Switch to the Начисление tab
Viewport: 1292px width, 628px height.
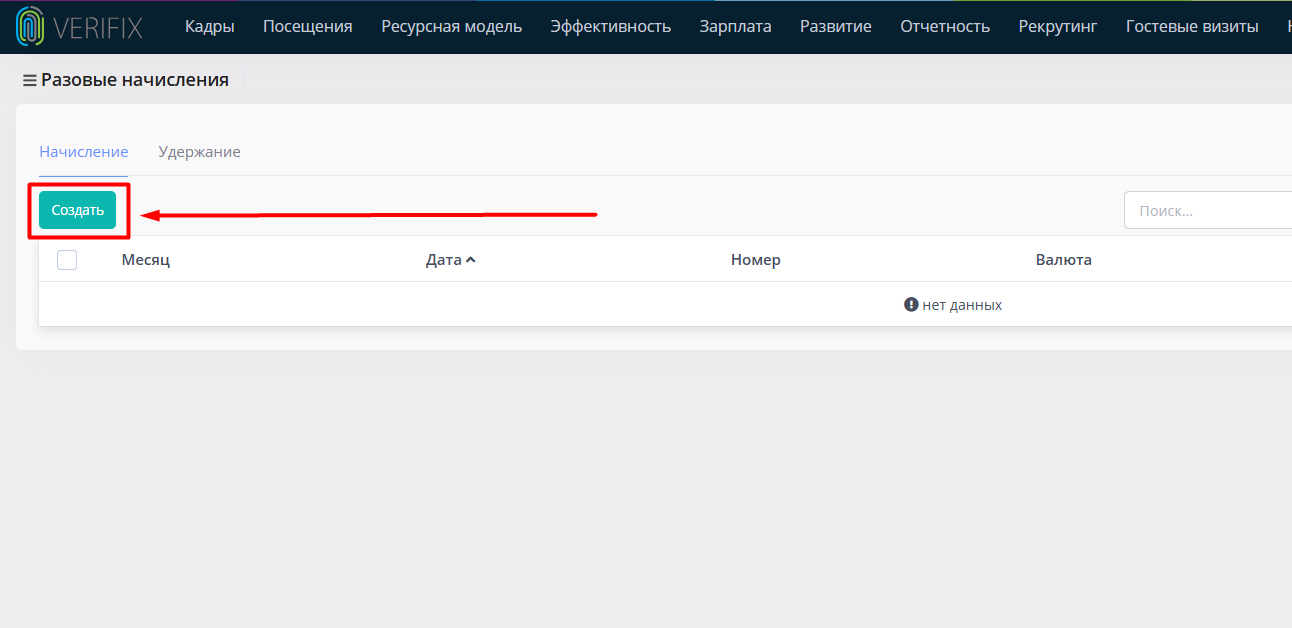click(84, 152)
